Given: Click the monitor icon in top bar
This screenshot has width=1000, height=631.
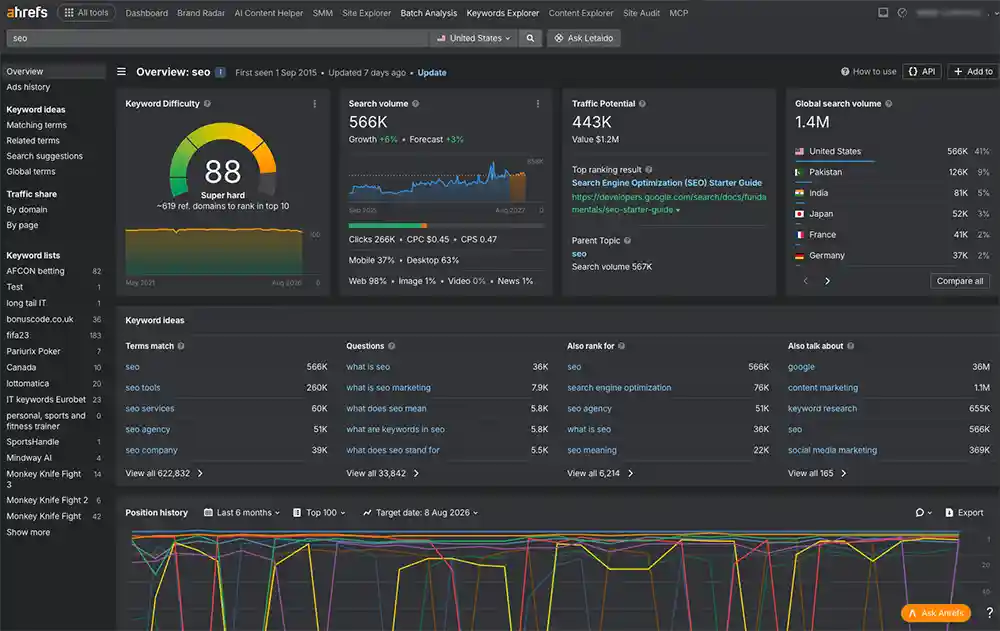Looking at the screenshot, I should point(883,12).
